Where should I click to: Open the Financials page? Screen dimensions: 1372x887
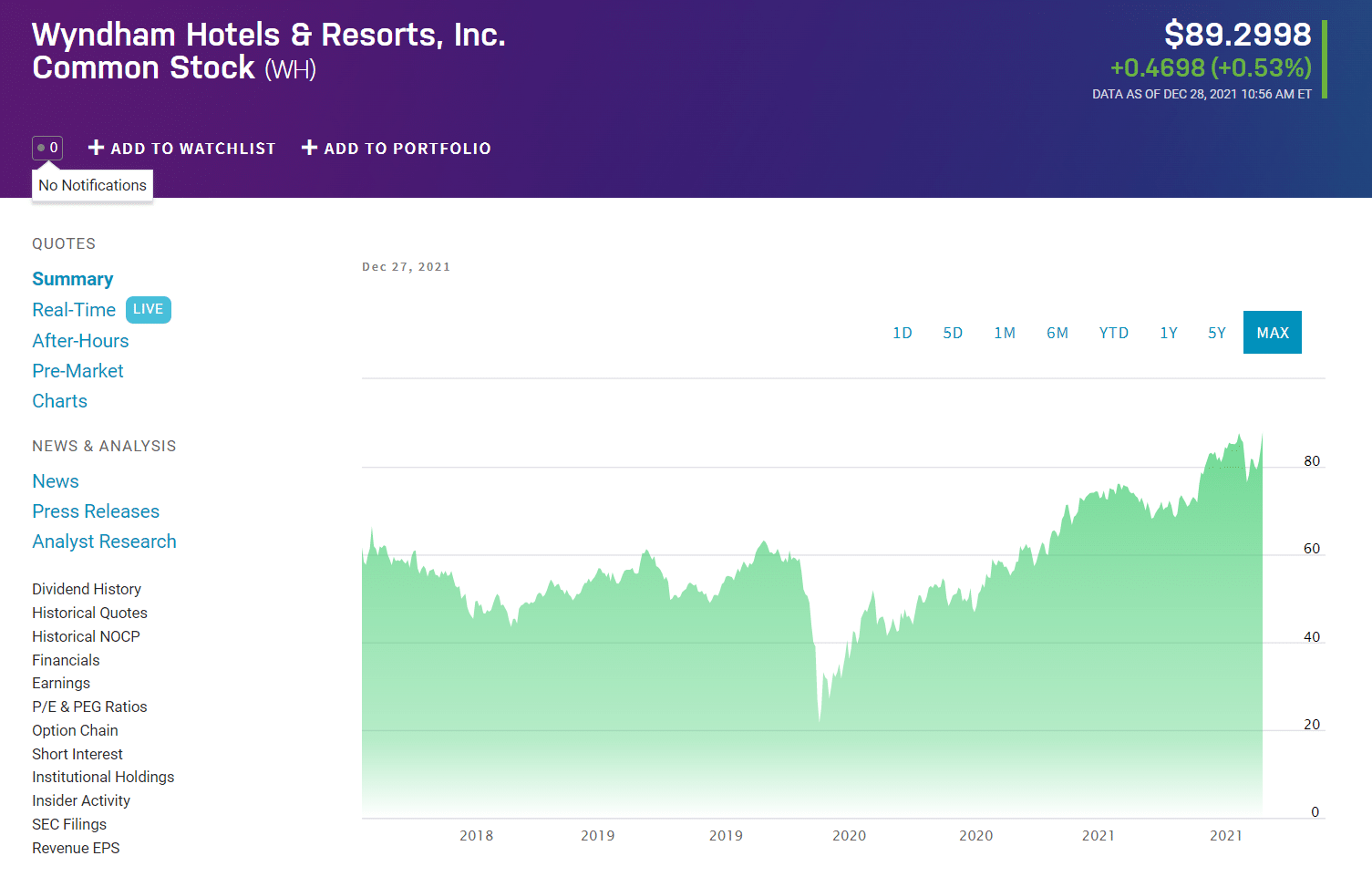66,660
